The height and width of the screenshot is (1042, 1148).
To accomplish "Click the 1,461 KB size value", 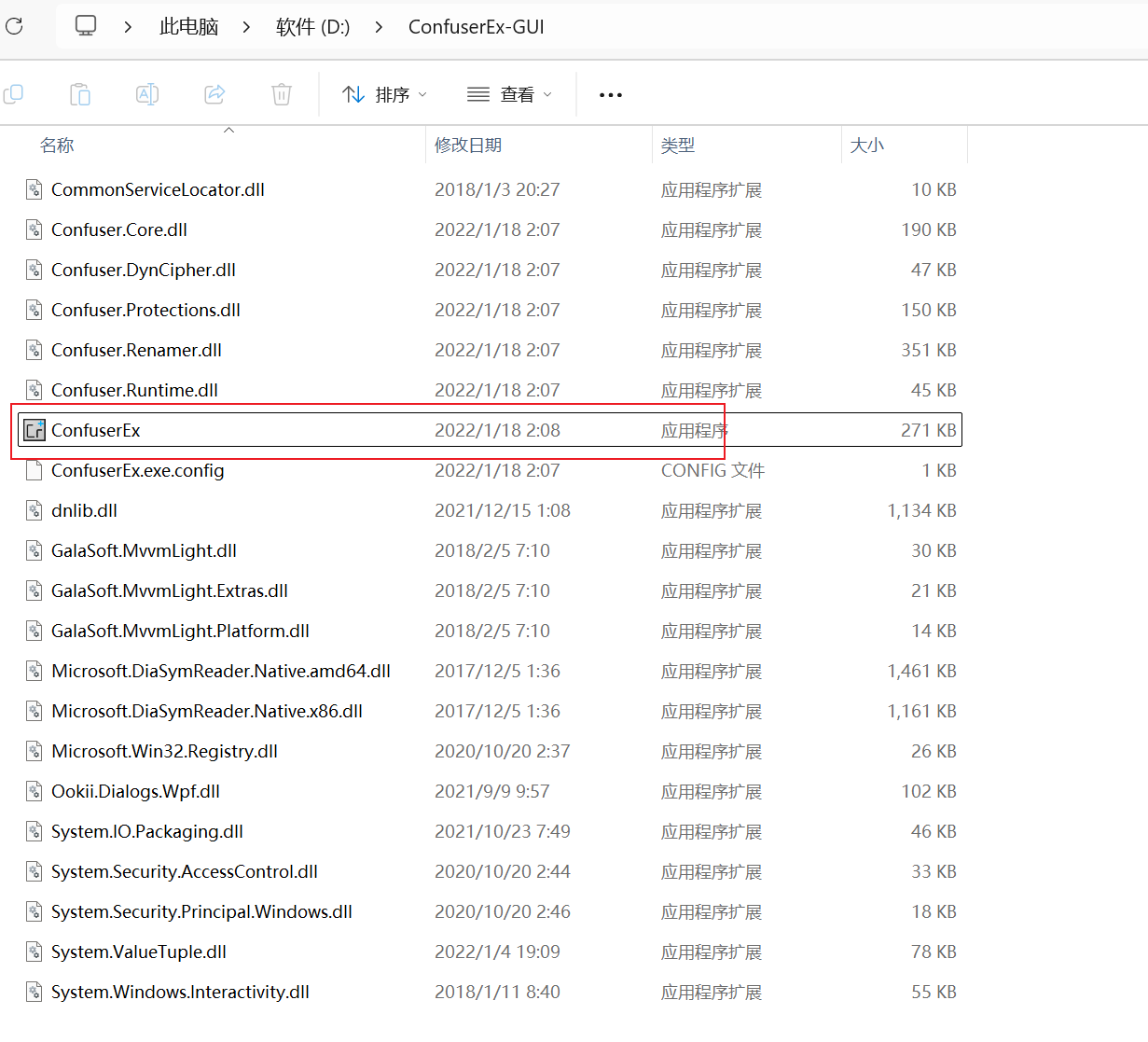I will (921, 671).
